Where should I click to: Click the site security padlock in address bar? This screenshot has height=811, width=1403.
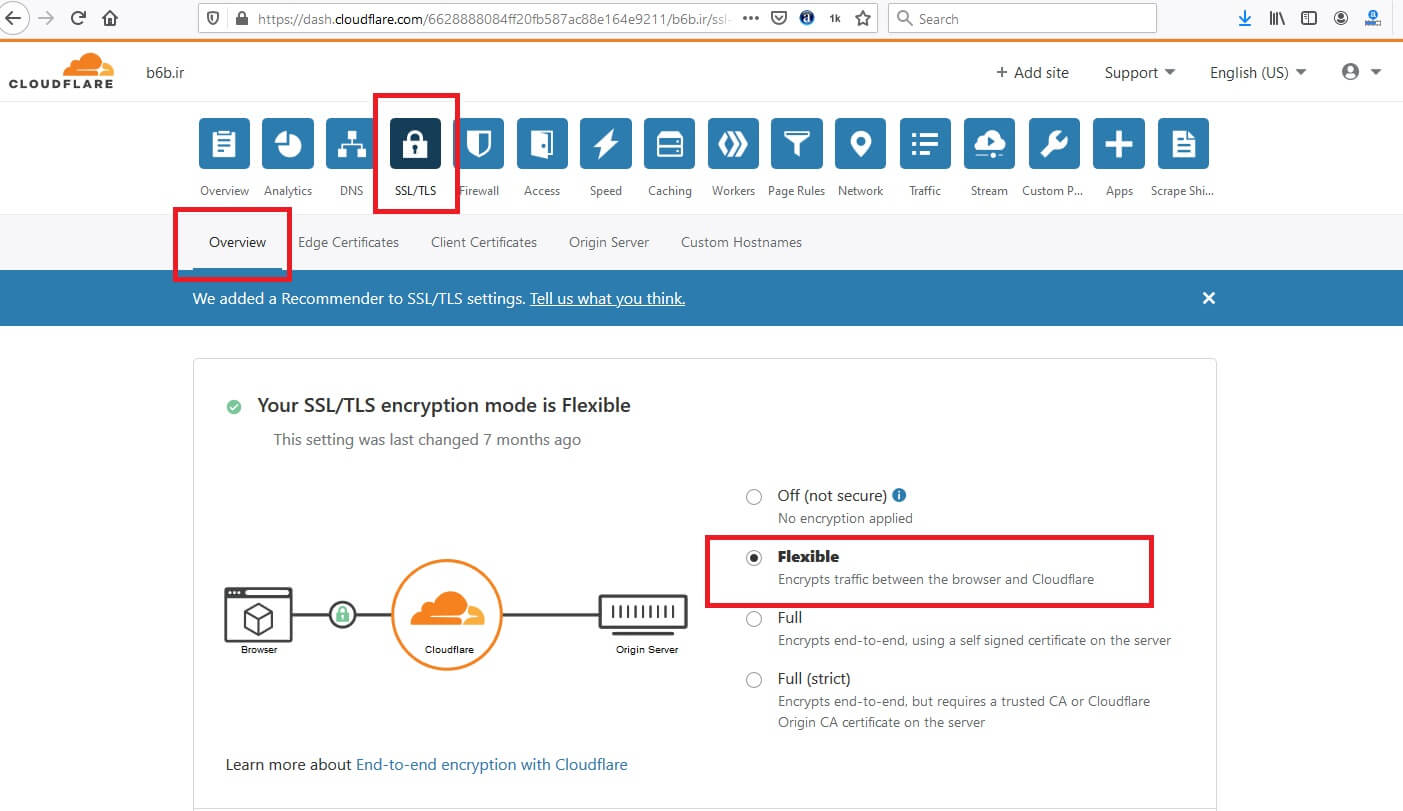point(241,18)
